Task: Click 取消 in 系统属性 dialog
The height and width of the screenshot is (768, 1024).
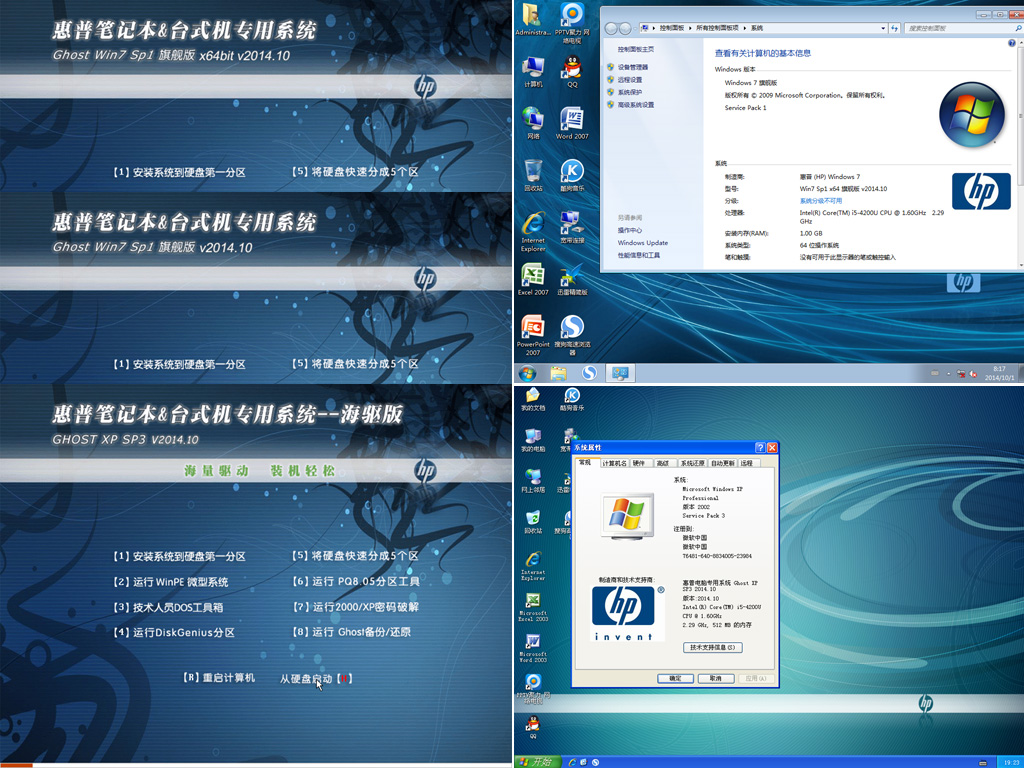Action: [716, 679]
